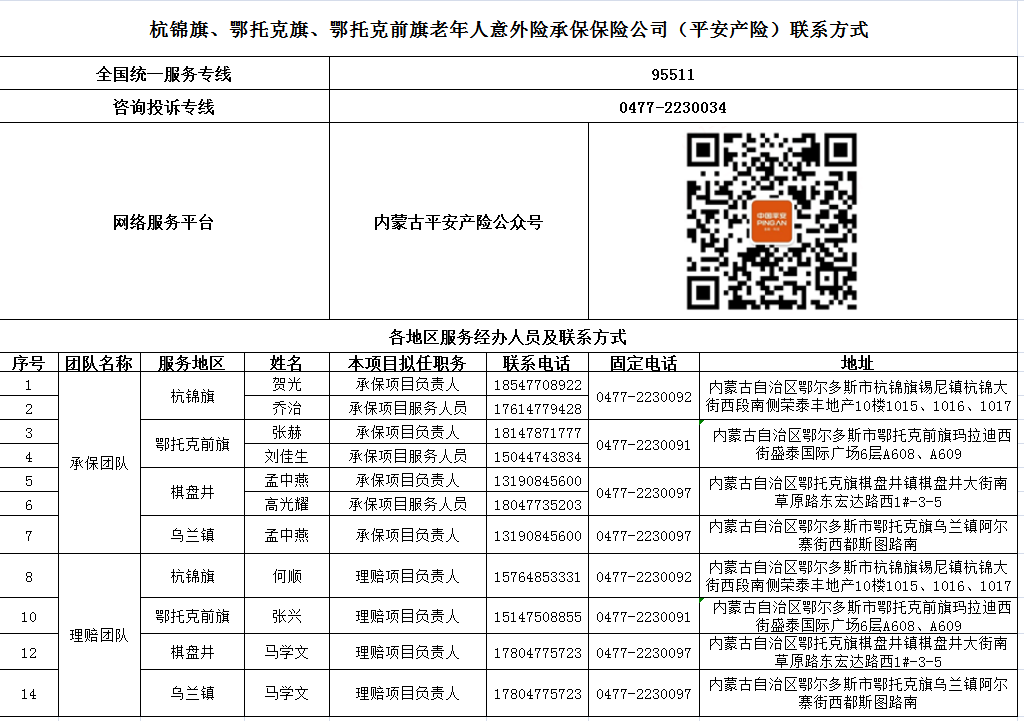Click the 棋盘井 address in row 12
The height and width of the screenshot is (721, 1024).
pyautogui.click(x=858, y=652)
